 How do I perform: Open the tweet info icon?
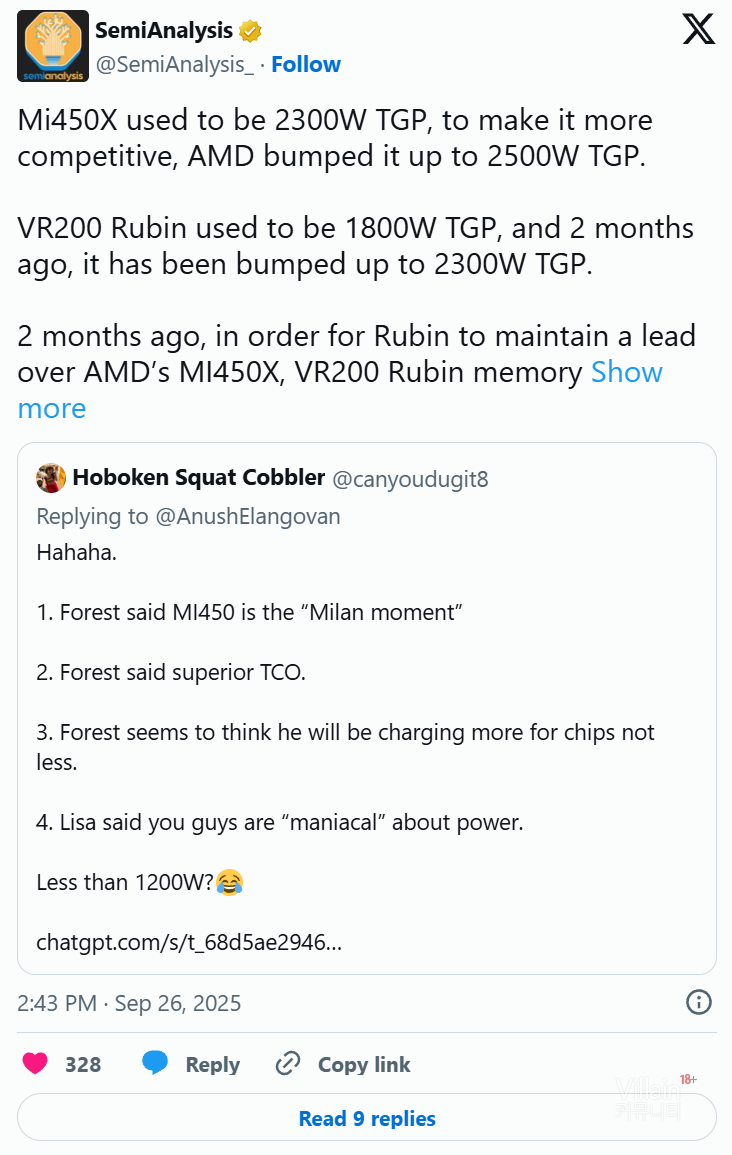pyautogui.click(x=698, y=1002)
